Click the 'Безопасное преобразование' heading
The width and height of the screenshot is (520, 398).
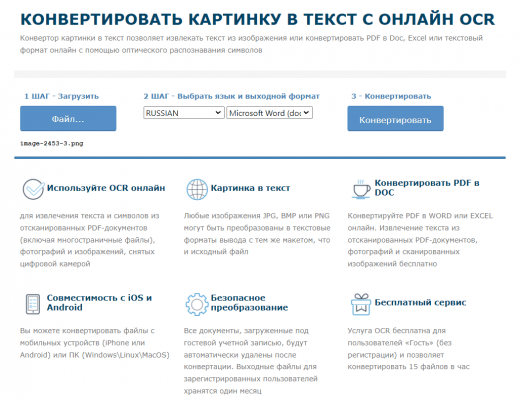point(249,302)
